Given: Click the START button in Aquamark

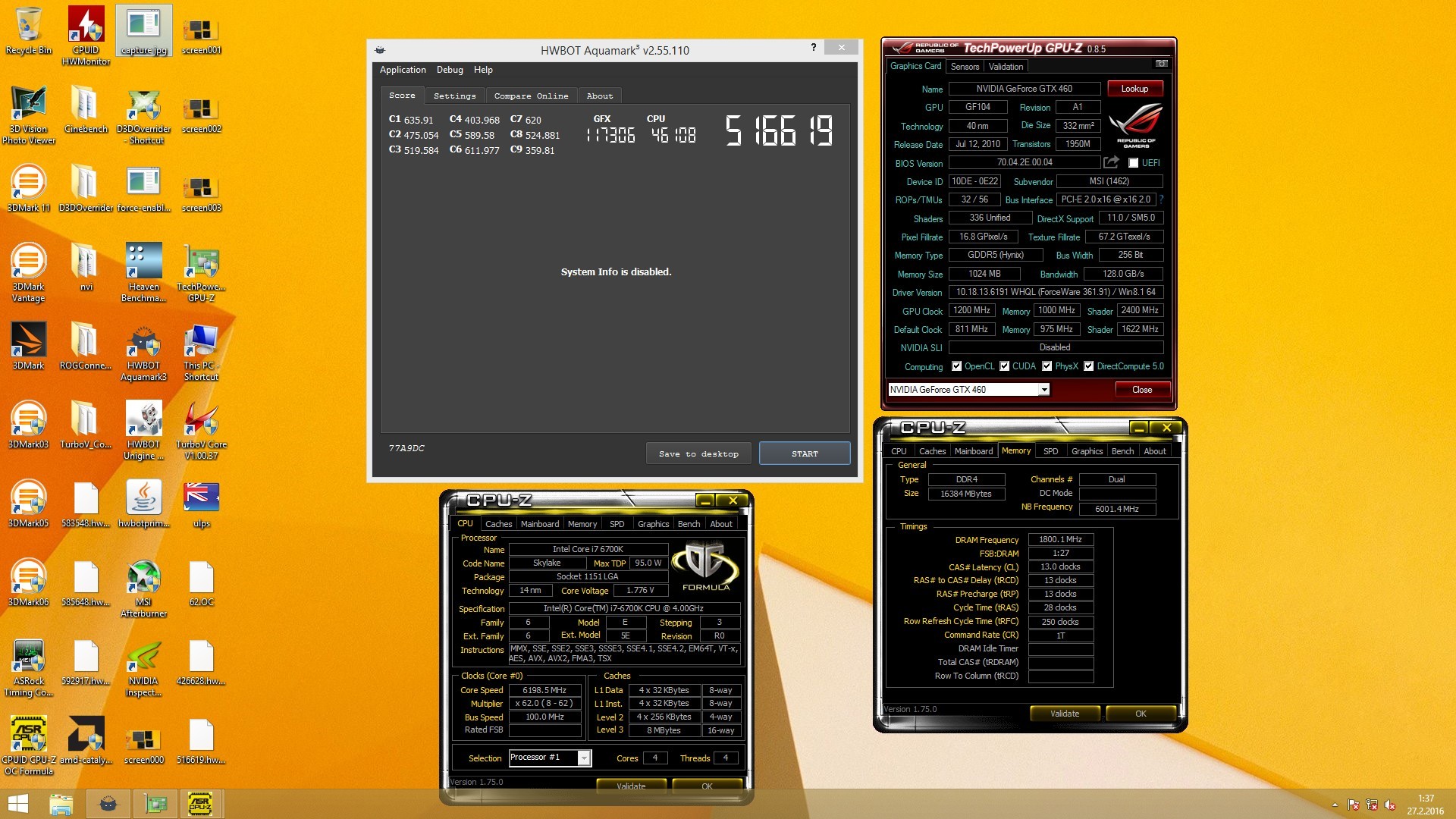Looking at the screenshot, I should pos(805,453).
